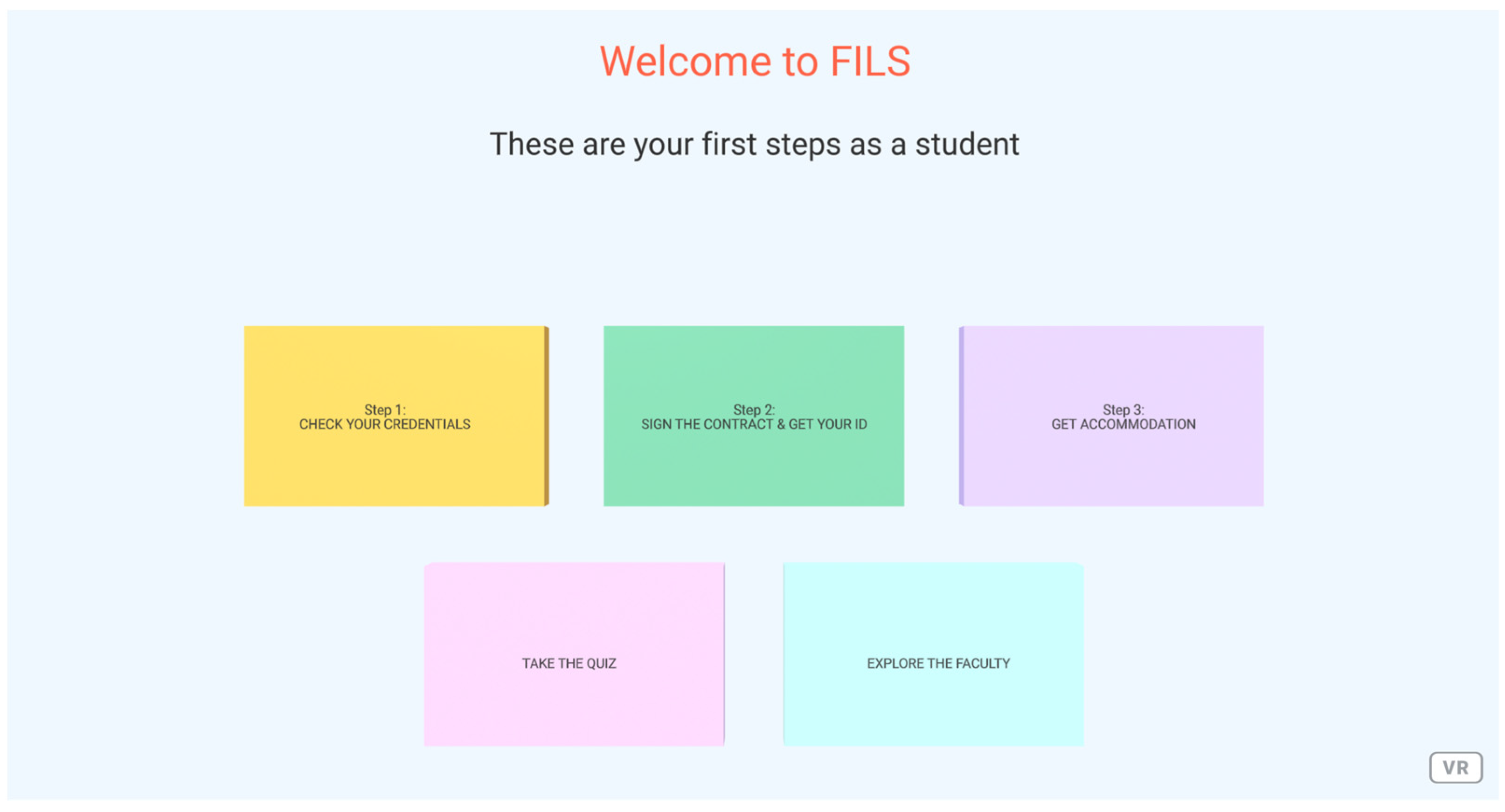Click the "GET ACCOMMODATION" text
The width and height of the screenshot is (1505, 812).
tap(1123, 425)
